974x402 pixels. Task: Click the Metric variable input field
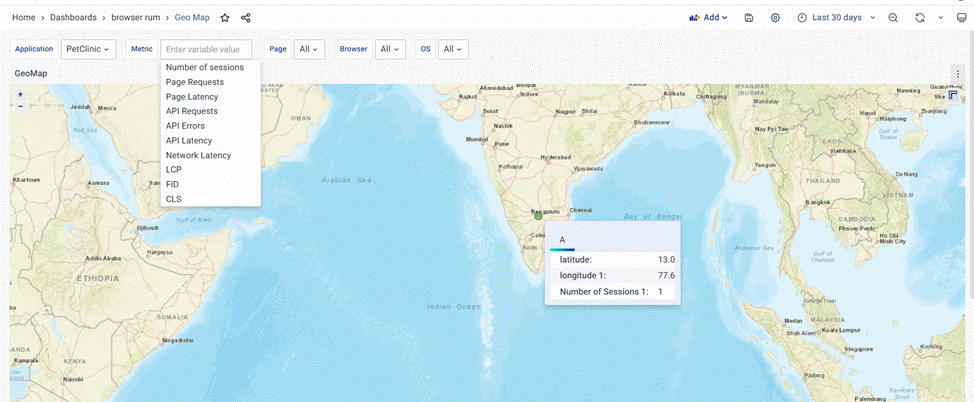pos(205,49)
